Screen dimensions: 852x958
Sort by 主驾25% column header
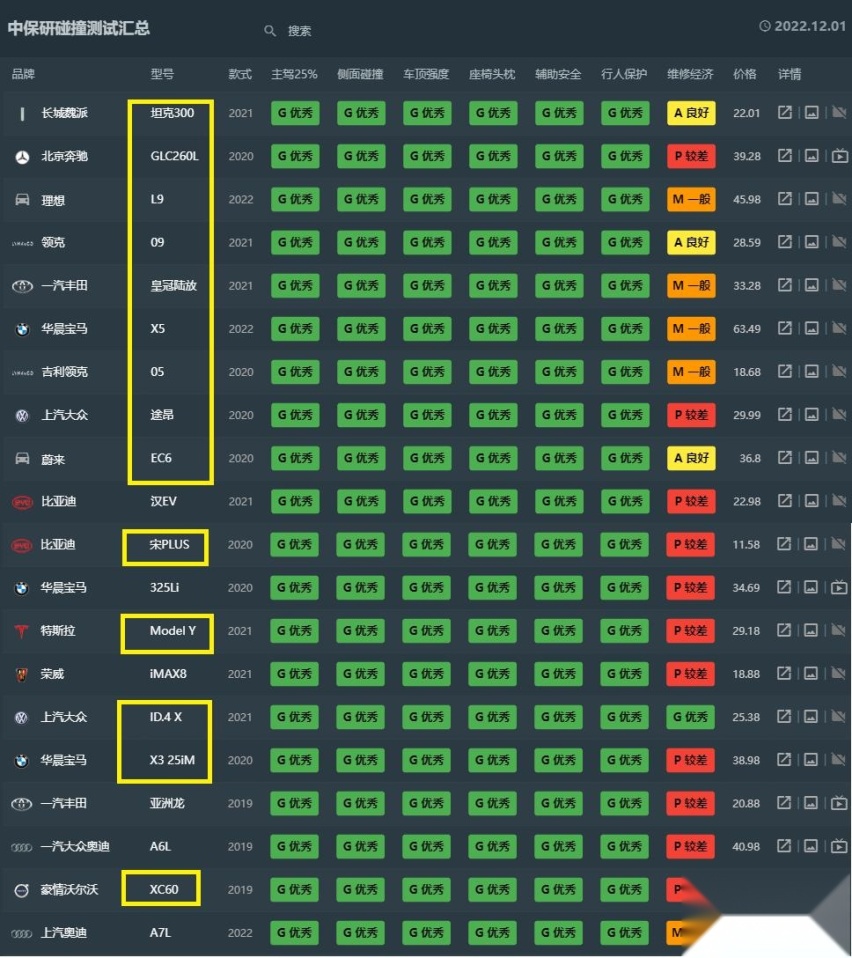(294, 74)
